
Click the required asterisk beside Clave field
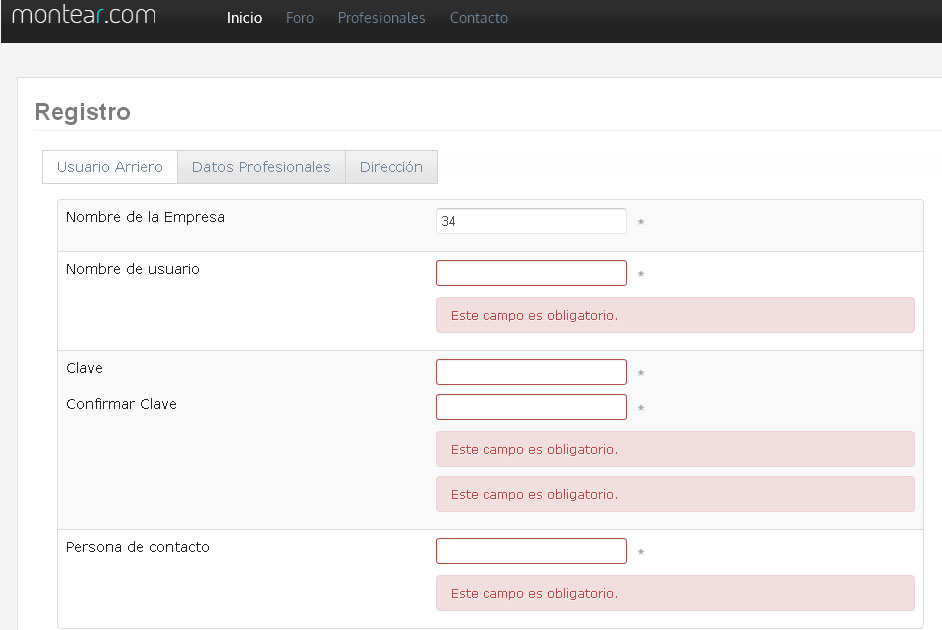coord(641,373)
